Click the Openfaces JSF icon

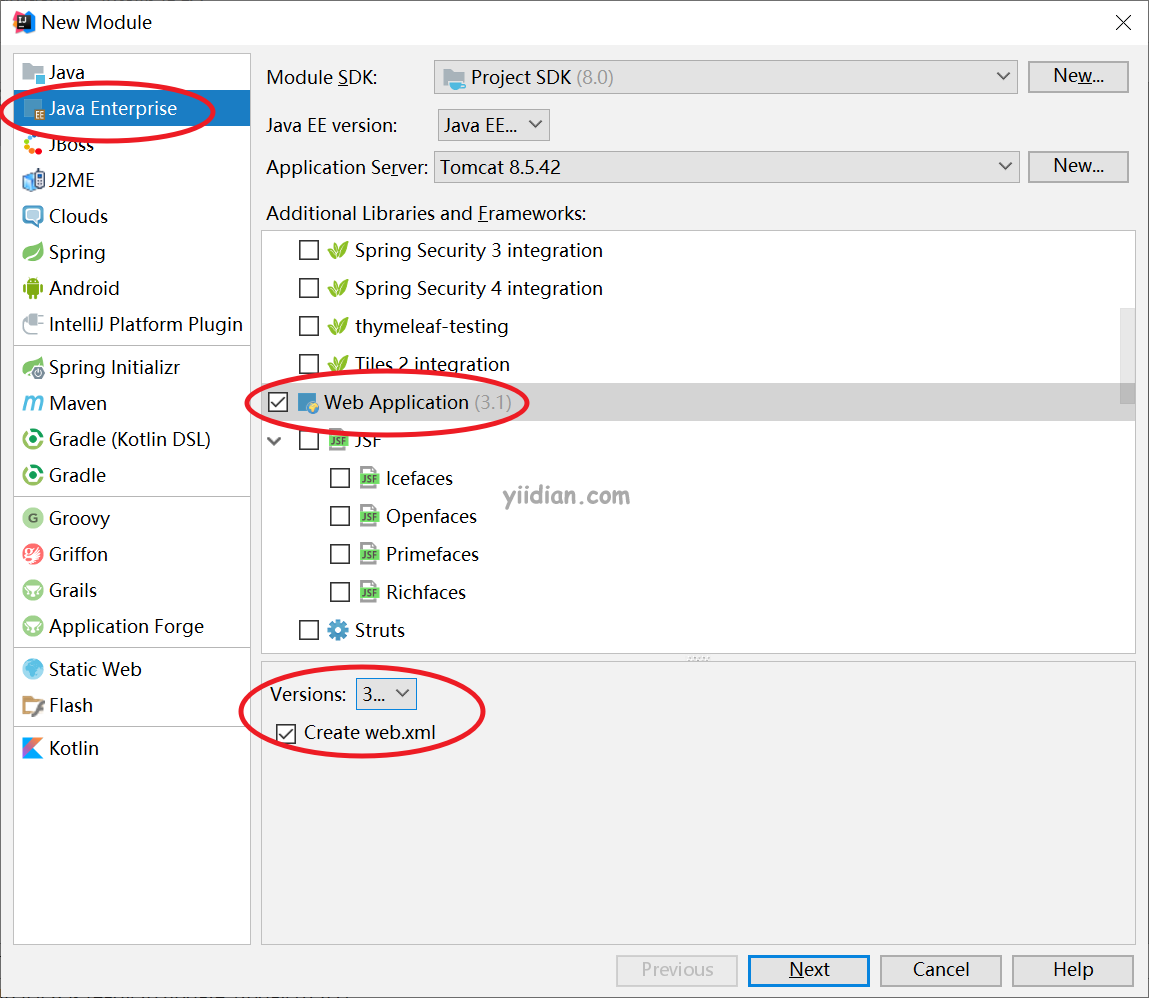tap(369, 516)
